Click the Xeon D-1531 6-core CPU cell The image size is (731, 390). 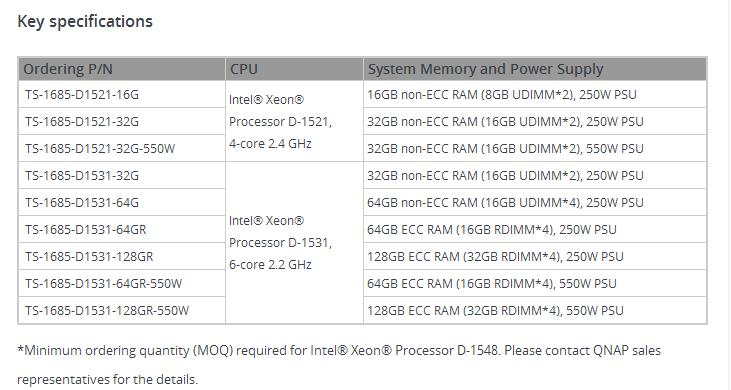[x=294, y=243]
